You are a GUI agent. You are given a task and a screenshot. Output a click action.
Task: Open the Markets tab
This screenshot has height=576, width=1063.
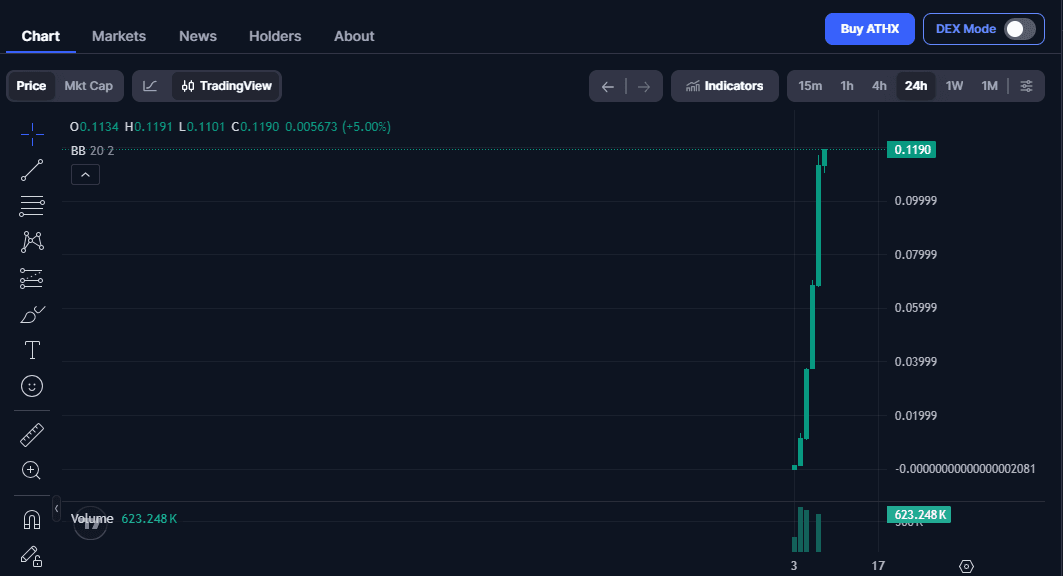click(119, 36)
